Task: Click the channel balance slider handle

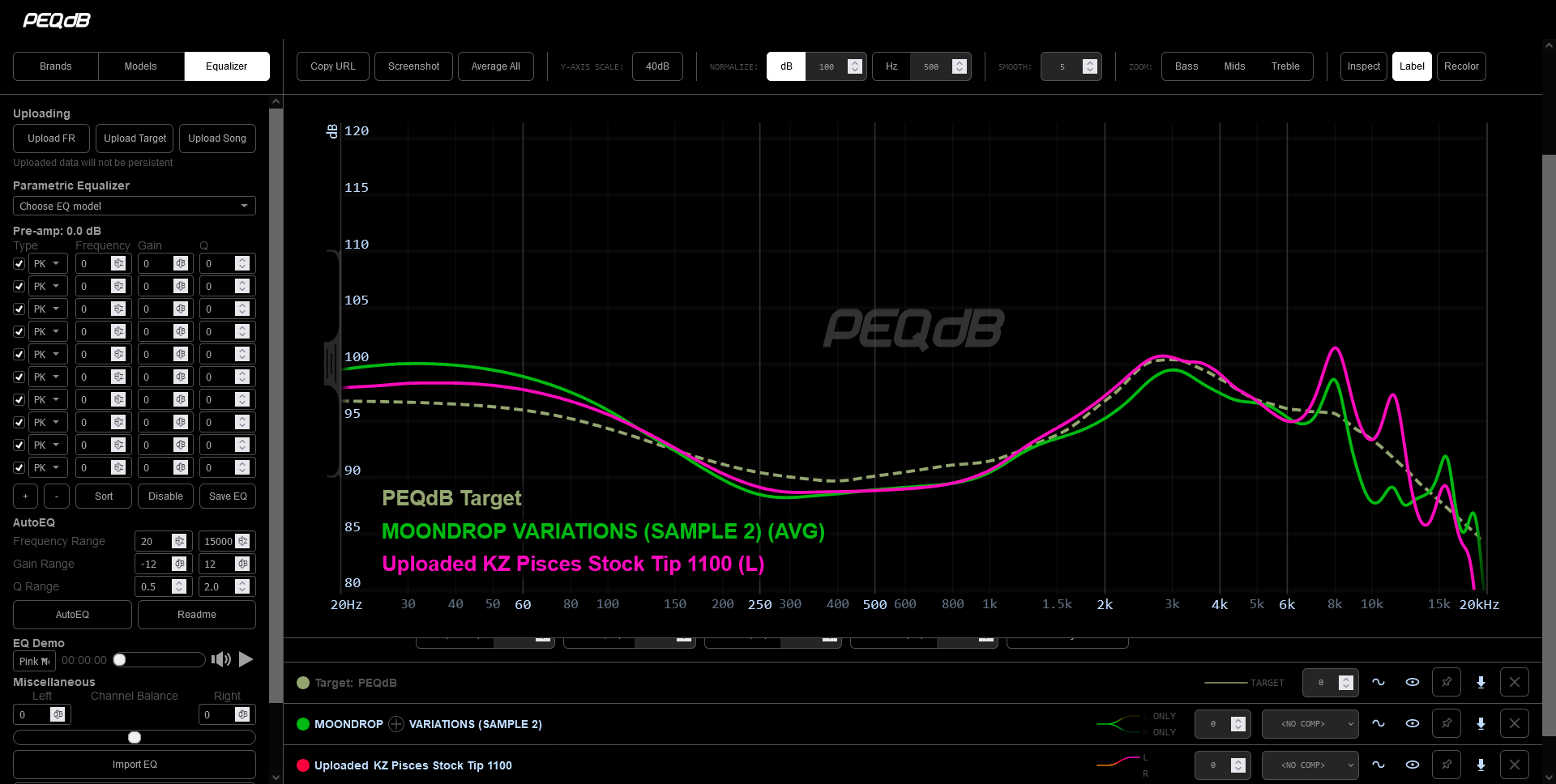Action: 135,737
